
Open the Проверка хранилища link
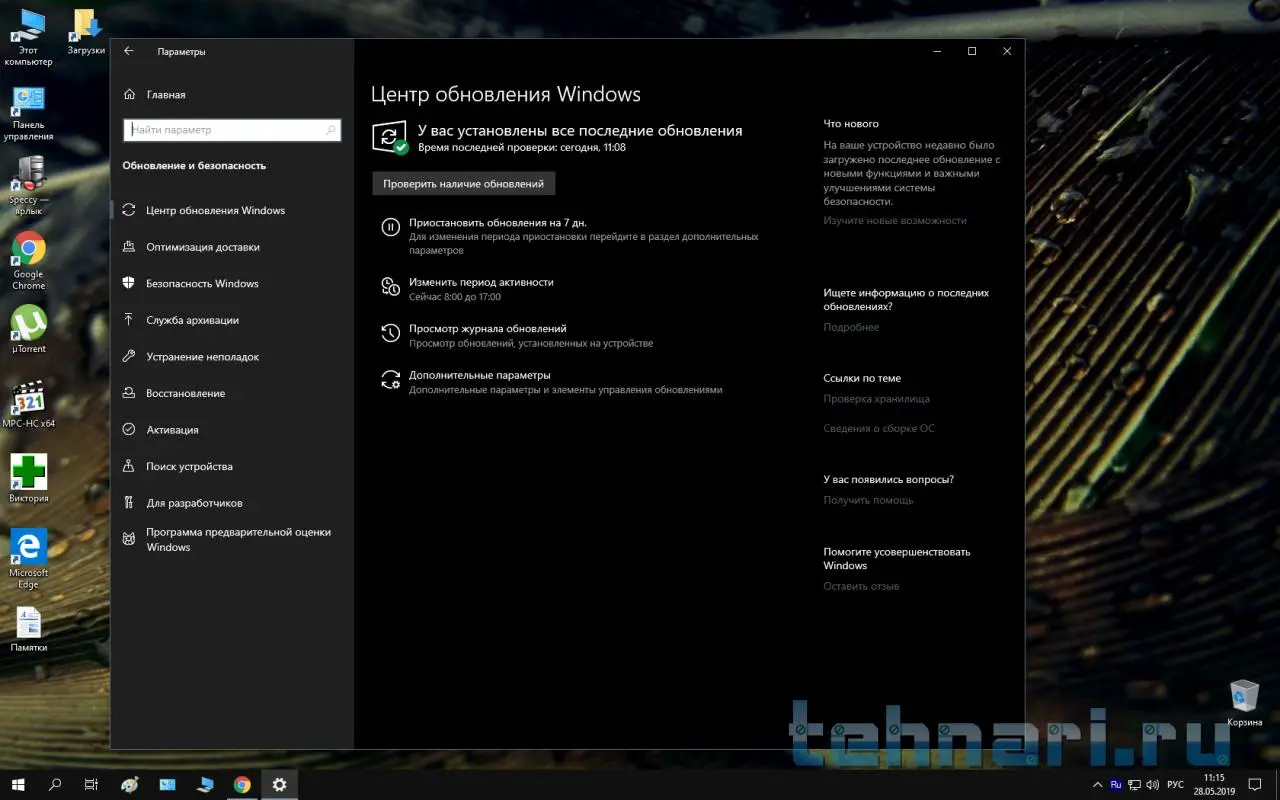(876, 399)
